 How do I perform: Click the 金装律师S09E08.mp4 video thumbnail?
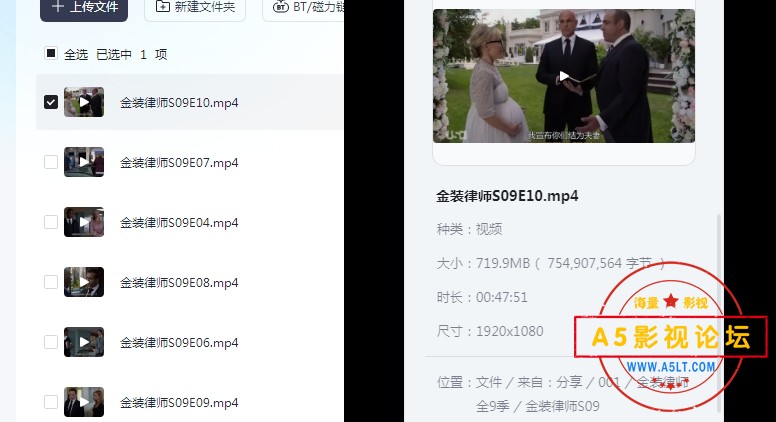[84, 282]
